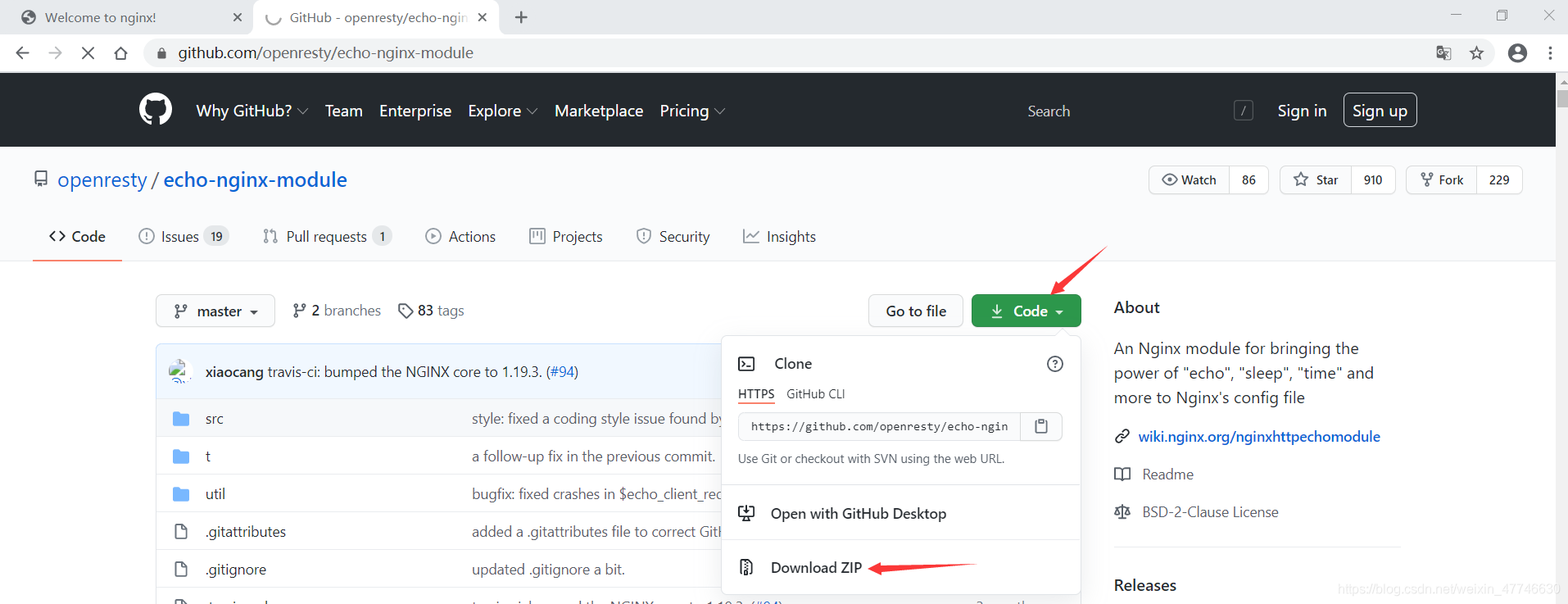Open the Security tab
The image size is (1568, 604).
coord(673,237)
